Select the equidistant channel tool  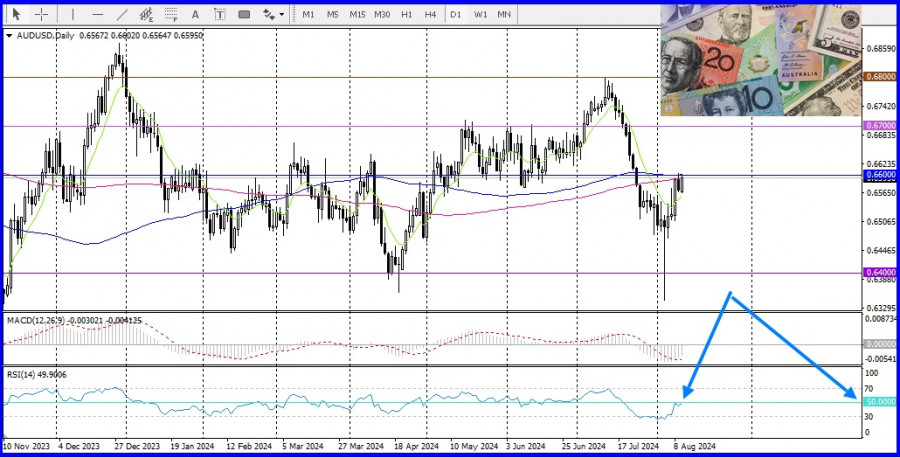click(146, 15)
